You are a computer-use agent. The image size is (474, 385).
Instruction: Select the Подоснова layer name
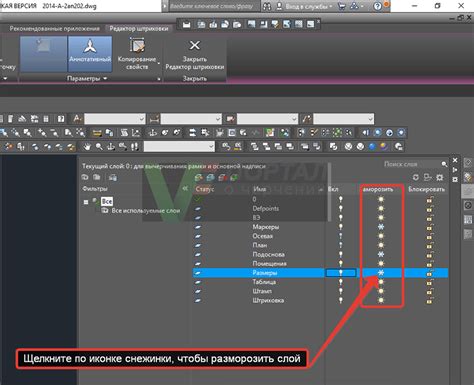[268, 254]
